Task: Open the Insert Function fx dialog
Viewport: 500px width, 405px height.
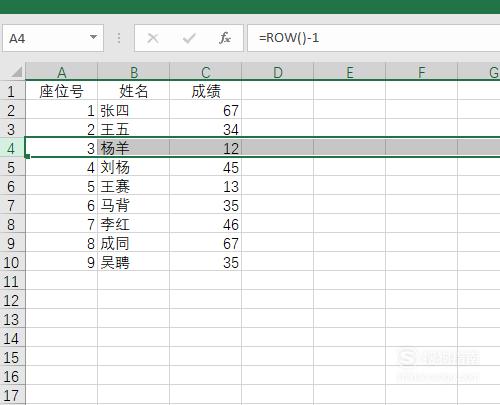Action: (225, 38)
